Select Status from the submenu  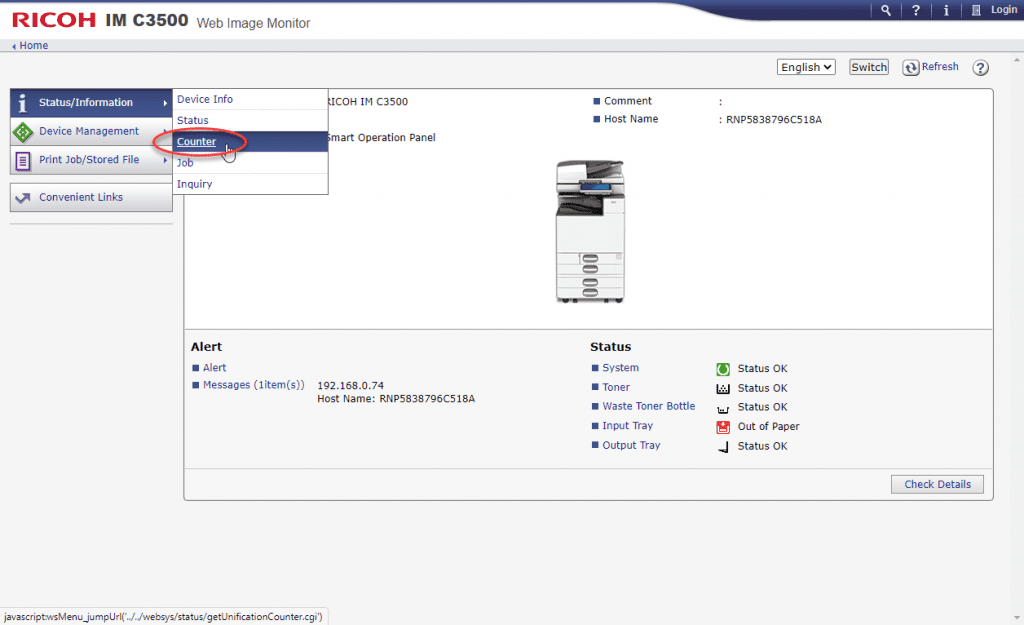click(250, 120)
